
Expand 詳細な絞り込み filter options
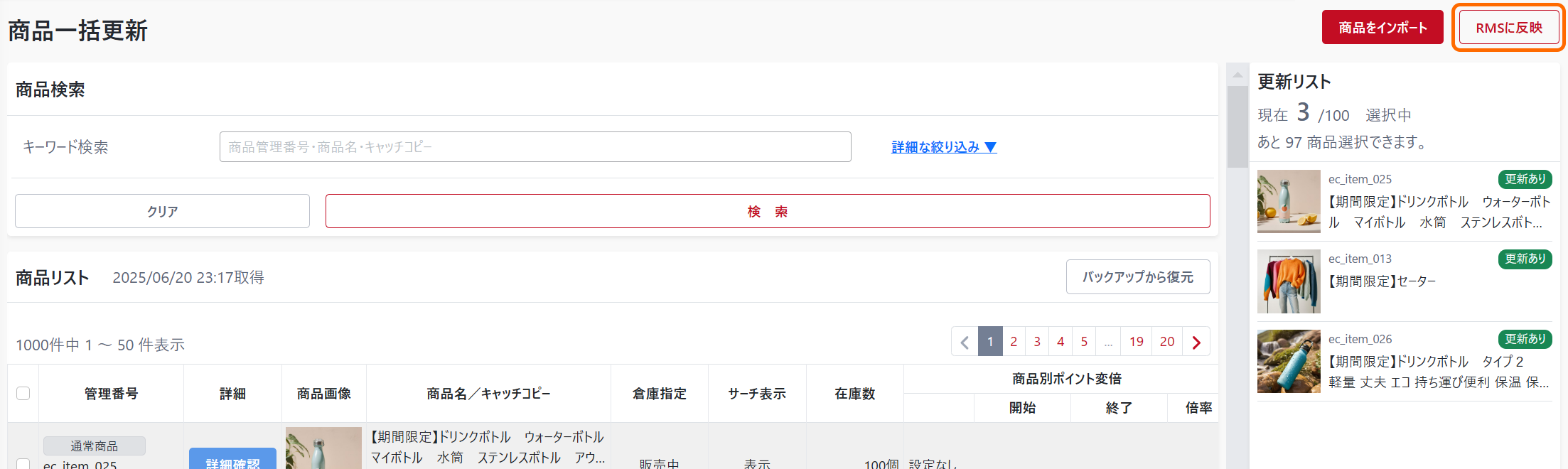tap(944, 147)
